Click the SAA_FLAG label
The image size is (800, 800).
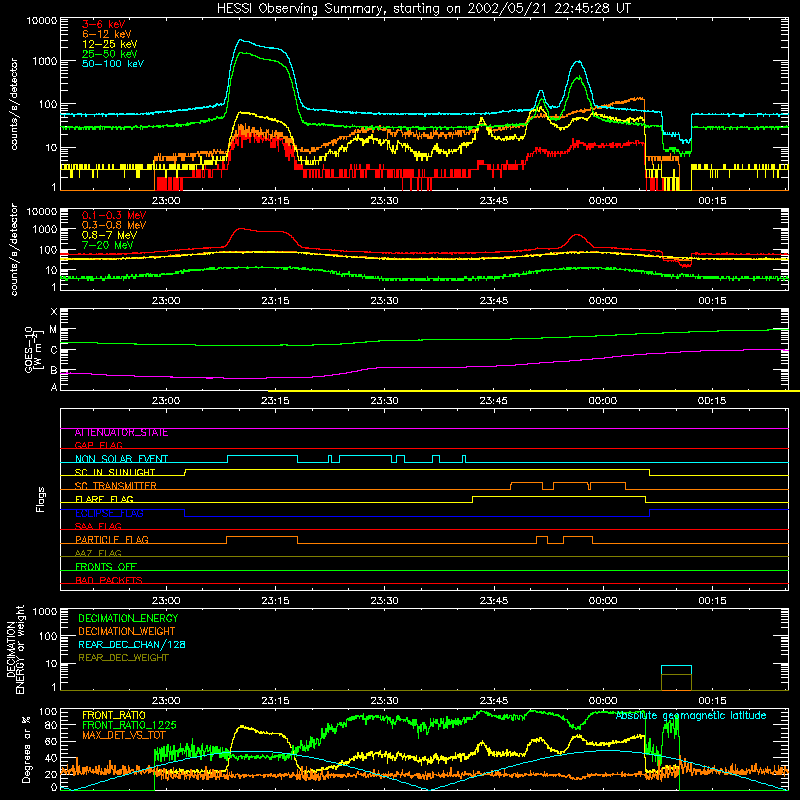tap(98, 526)
